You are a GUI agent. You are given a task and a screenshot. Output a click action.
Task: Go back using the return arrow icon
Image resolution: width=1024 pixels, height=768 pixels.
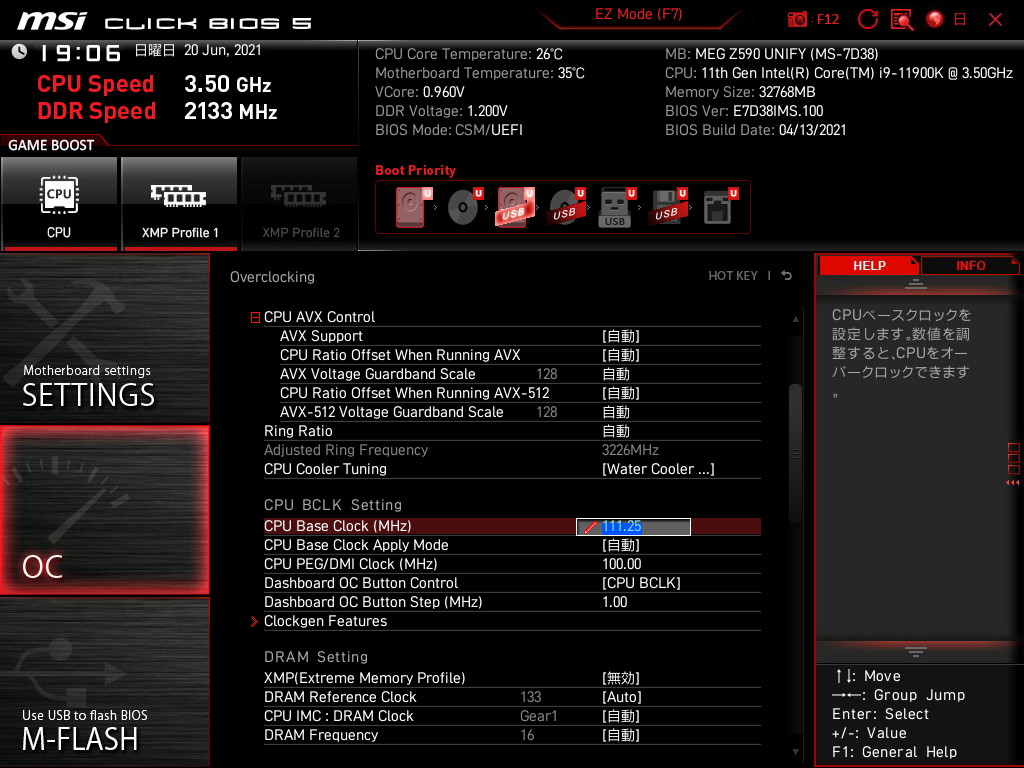[787, 276]
